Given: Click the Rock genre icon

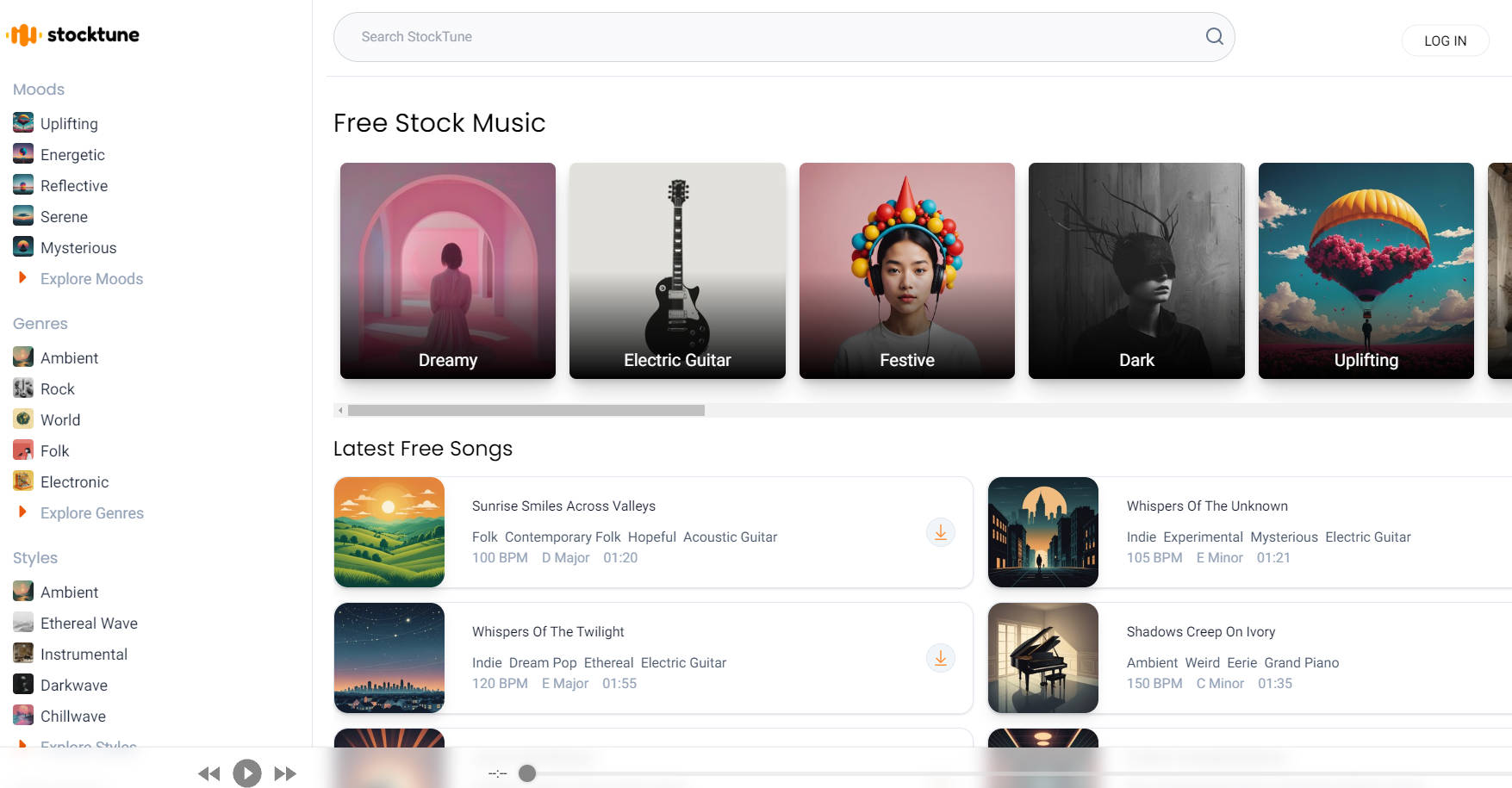Looking at the screenshot, I should [22, 388].
